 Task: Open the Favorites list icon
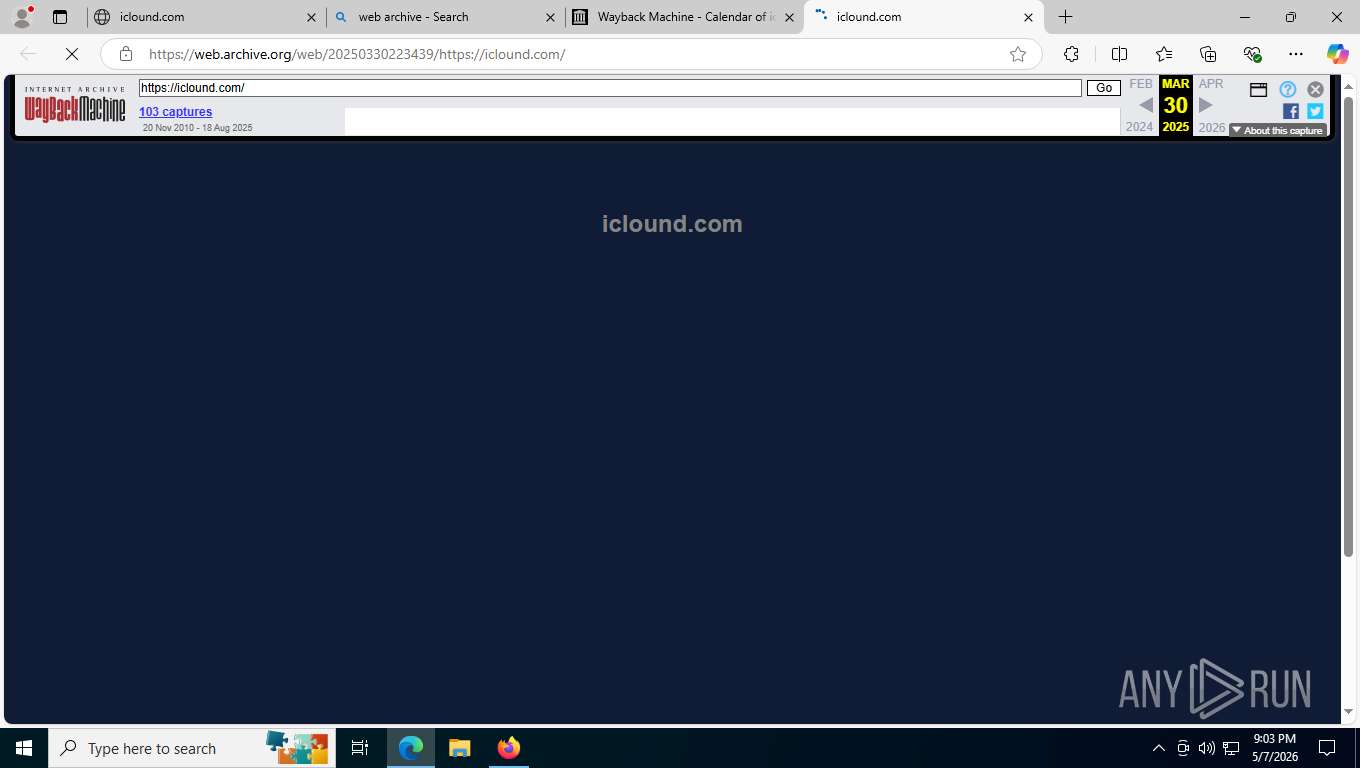tap(1164, 54)
